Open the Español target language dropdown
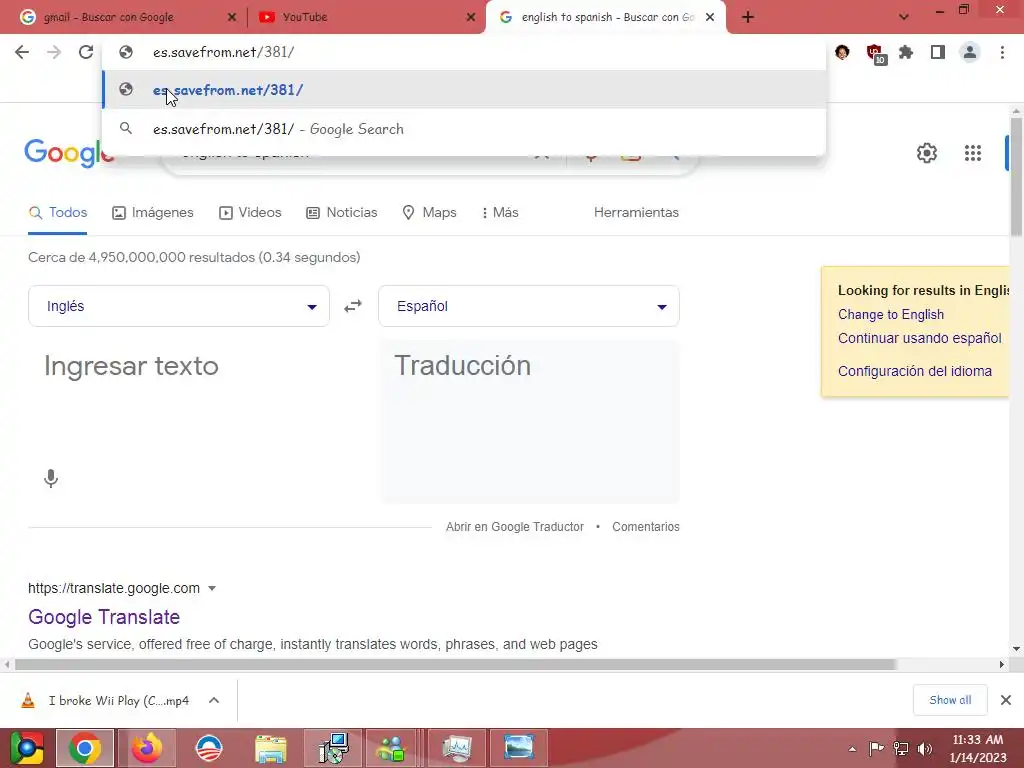The image size is (1024, 768). click(x=529, y=306)
